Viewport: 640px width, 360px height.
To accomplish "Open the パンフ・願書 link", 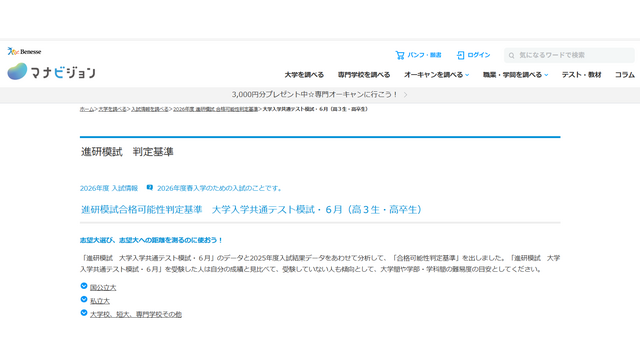I will [424, 55].
